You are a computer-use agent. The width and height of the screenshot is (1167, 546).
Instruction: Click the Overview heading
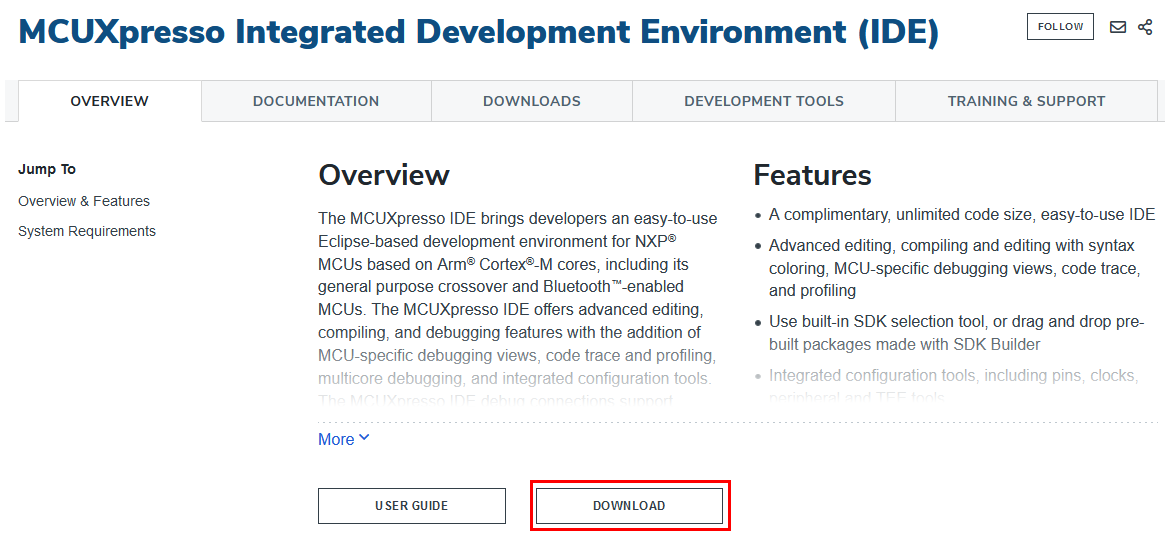[383, 176]
